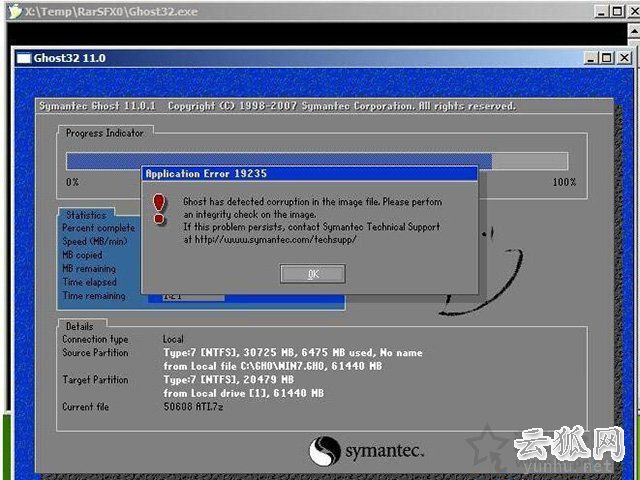
Task: Click the outer window scrollbar up arrow
Action: pos(634,31)
